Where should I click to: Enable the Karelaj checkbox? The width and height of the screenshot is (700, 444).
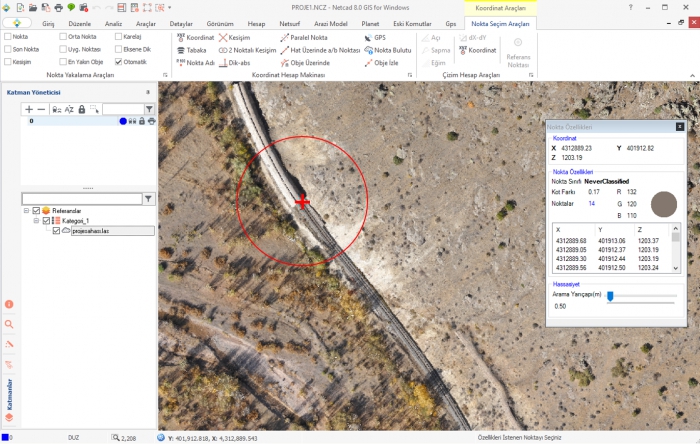click(x=118, y=36)
